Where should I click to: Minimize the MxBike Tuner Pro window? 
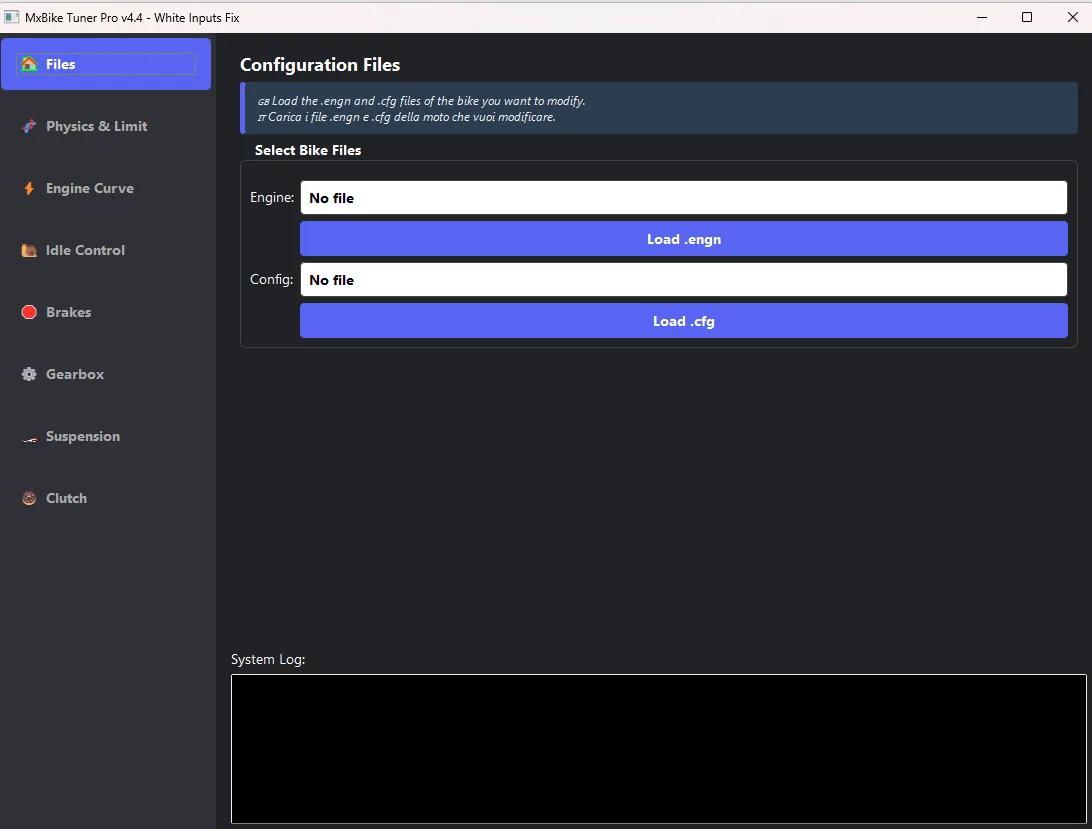[x=981, y=17]
